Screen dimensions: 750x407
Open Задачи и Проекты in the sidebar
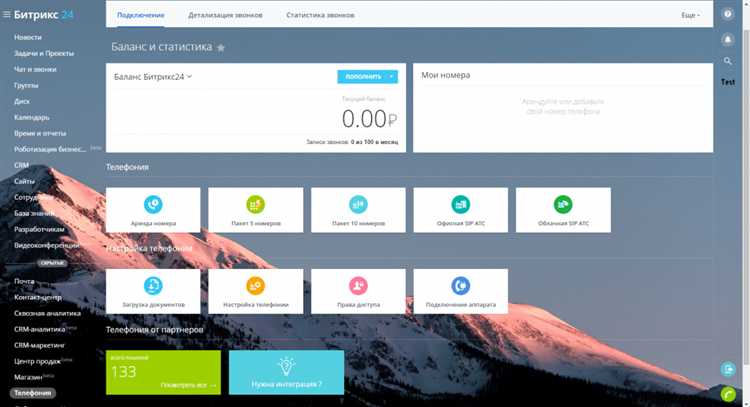[x=44, y=54]
